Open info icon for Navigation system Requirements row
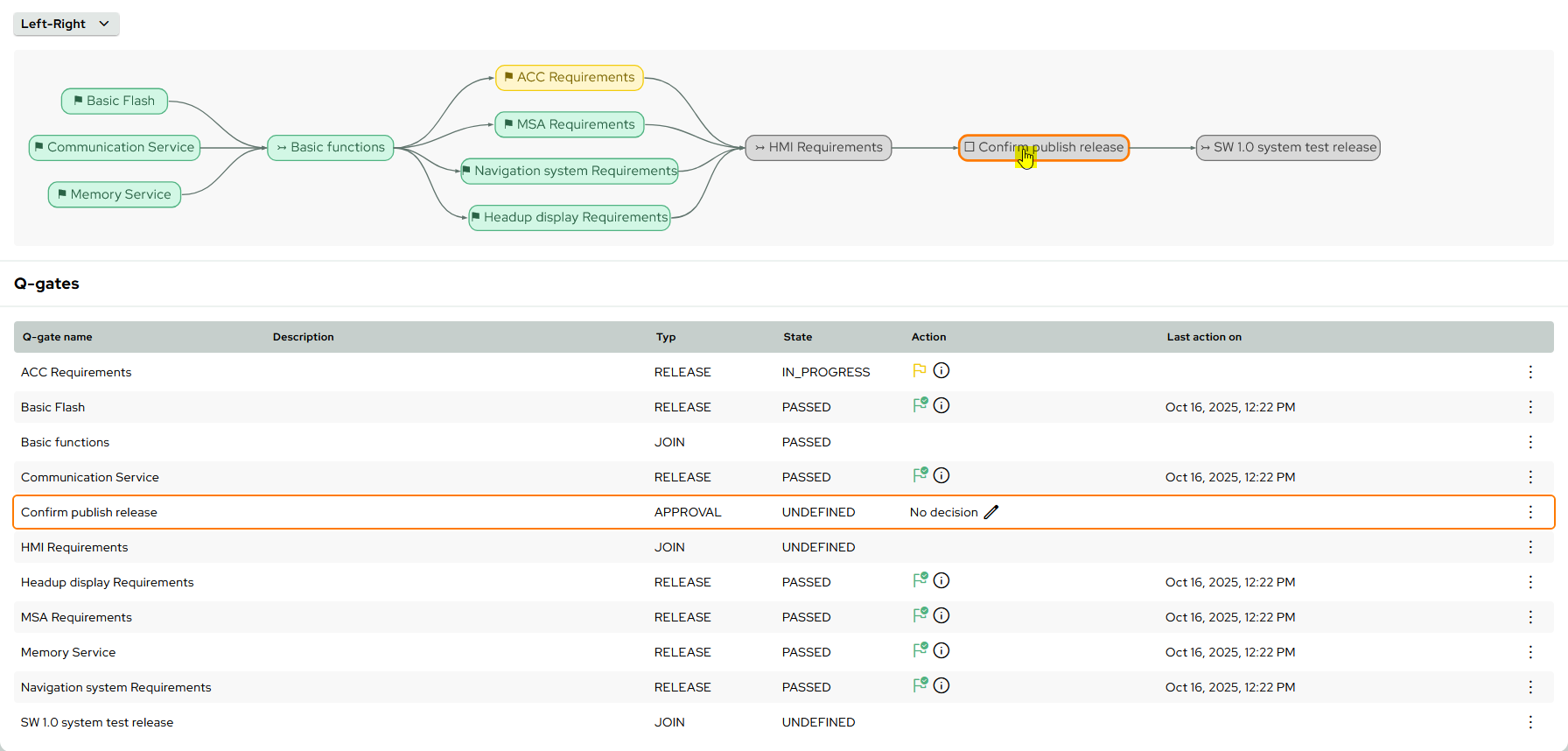The image size is (1568, 751). [x=941, y=686]
